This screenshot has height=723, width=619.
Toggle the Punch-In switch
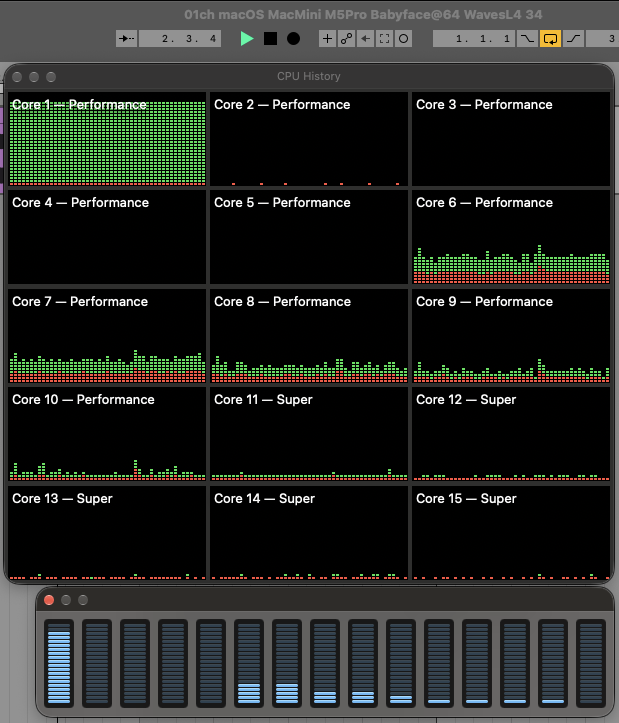point(527,39)
